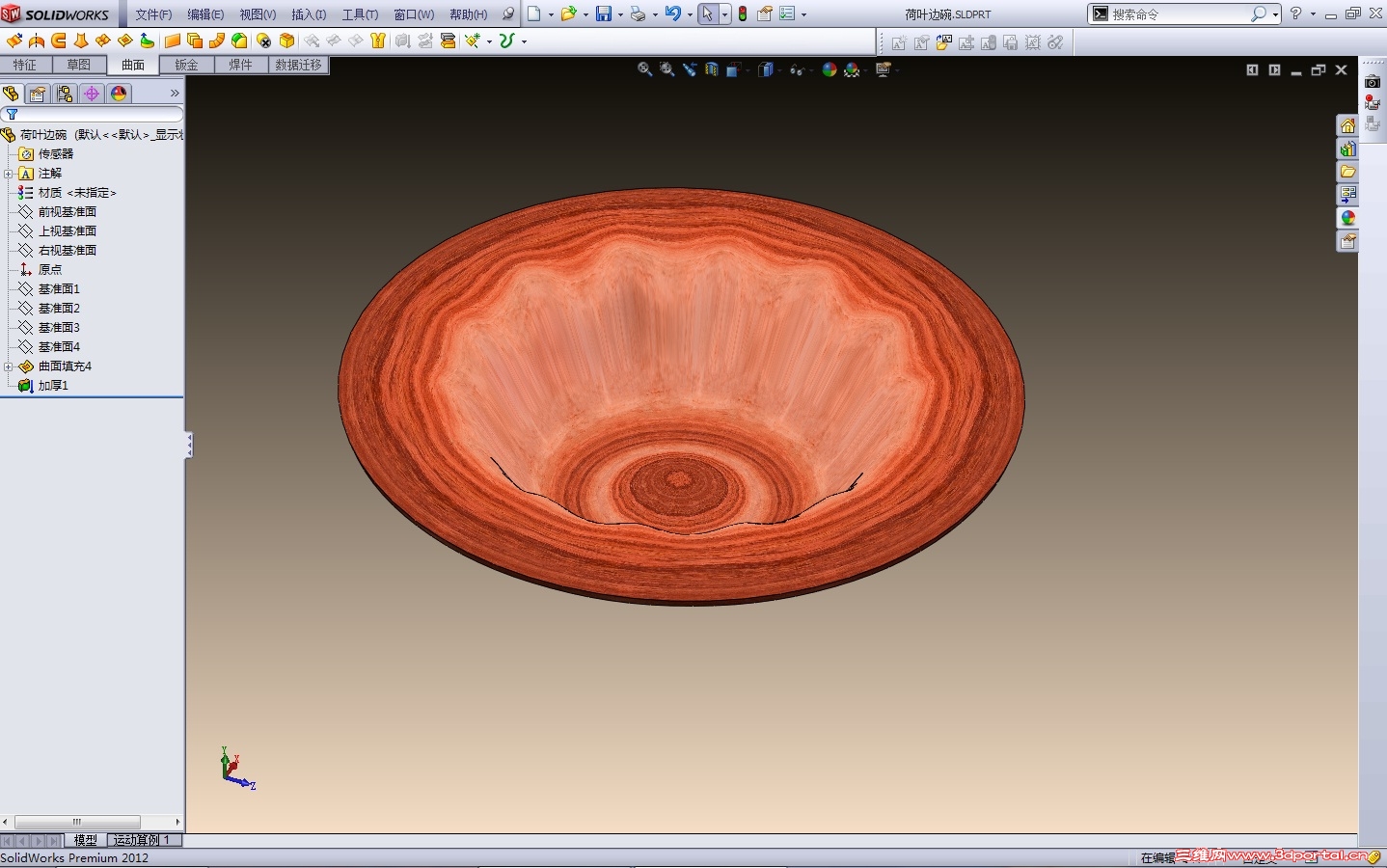
Task: Click Zoom to Area in view toolbar
Action: click(666, 69)
